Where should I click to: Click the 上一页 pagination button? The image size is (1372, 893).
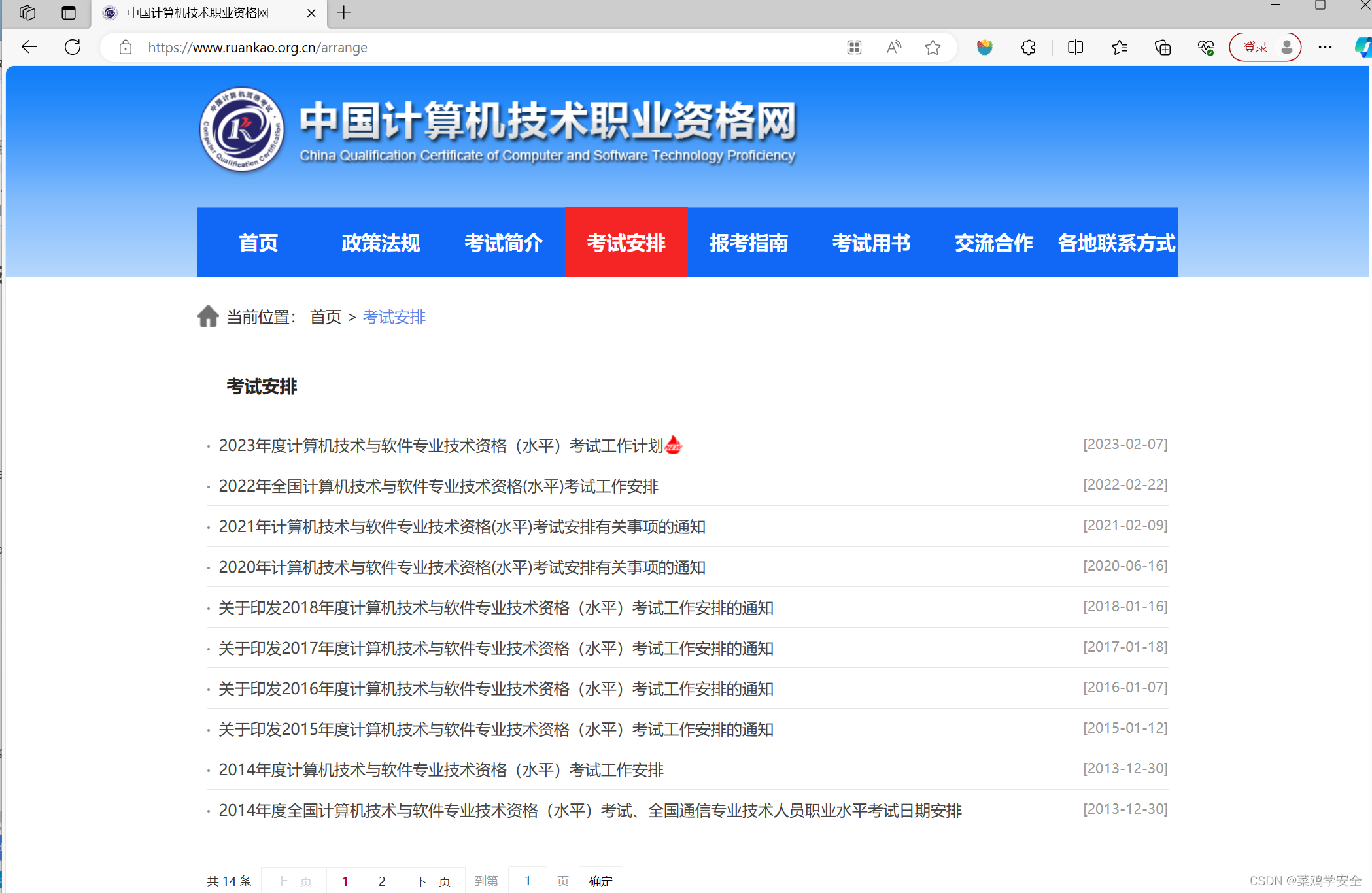pyautogui.click(x=294, y=881)
